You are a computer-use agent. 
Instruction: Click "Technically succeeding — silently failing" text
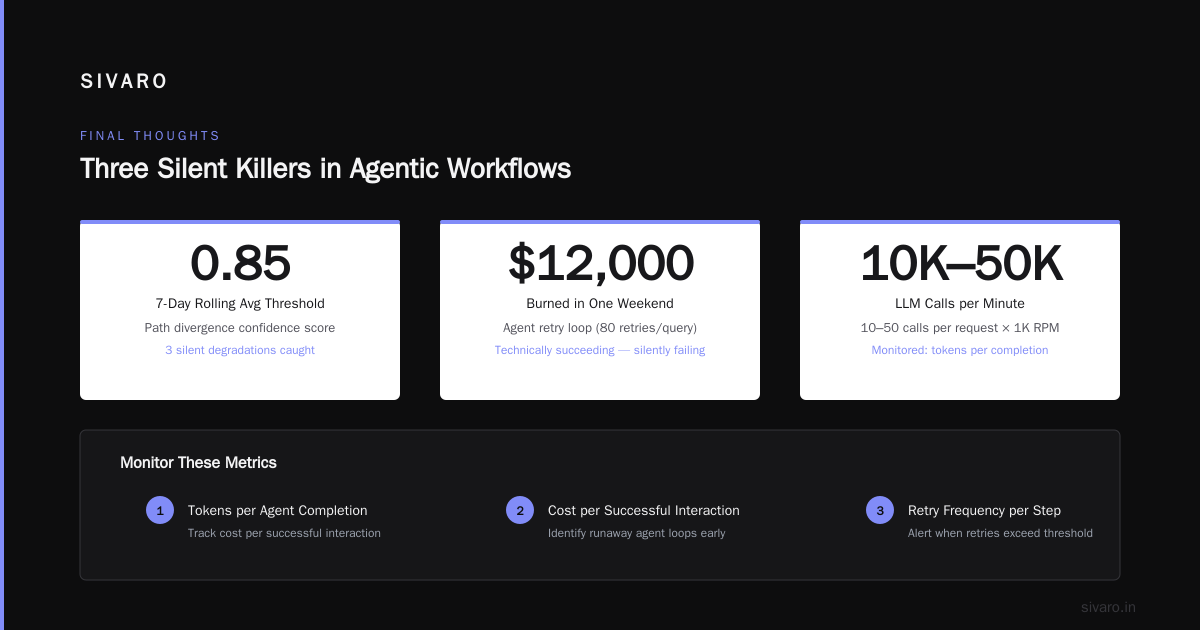(x=600, y=350)
